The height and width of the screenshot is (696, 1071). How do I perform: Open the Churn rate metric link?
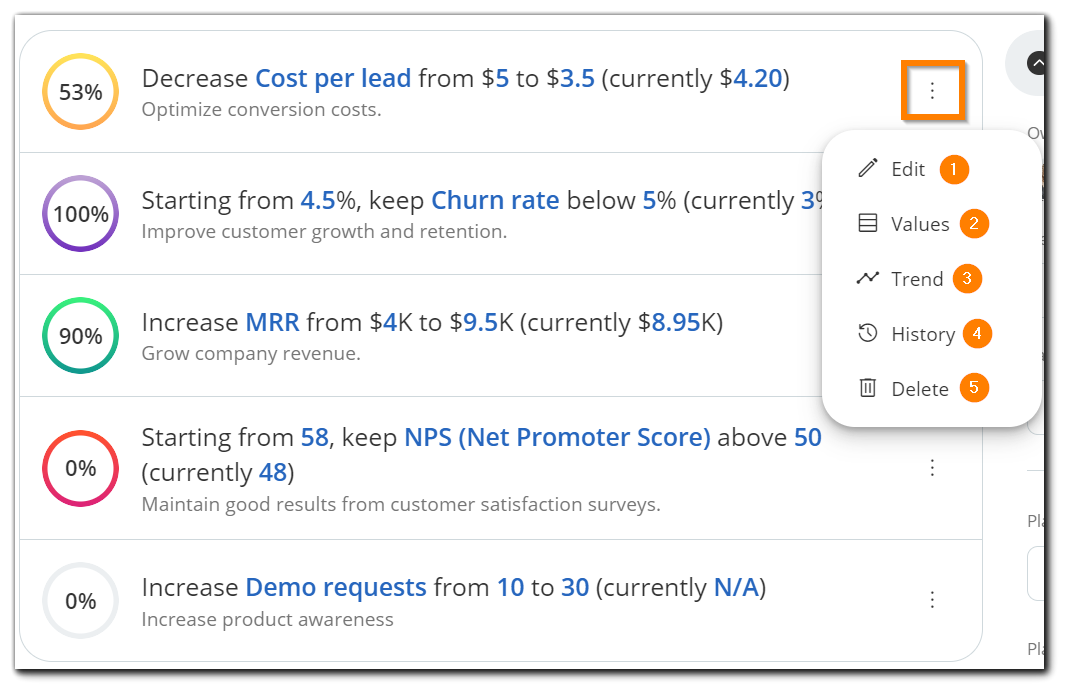click(x=495, y=201)
